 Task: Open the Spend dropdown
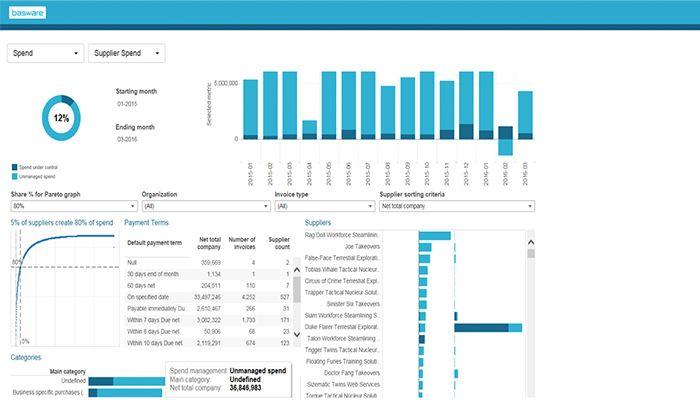tap(46, 53)
